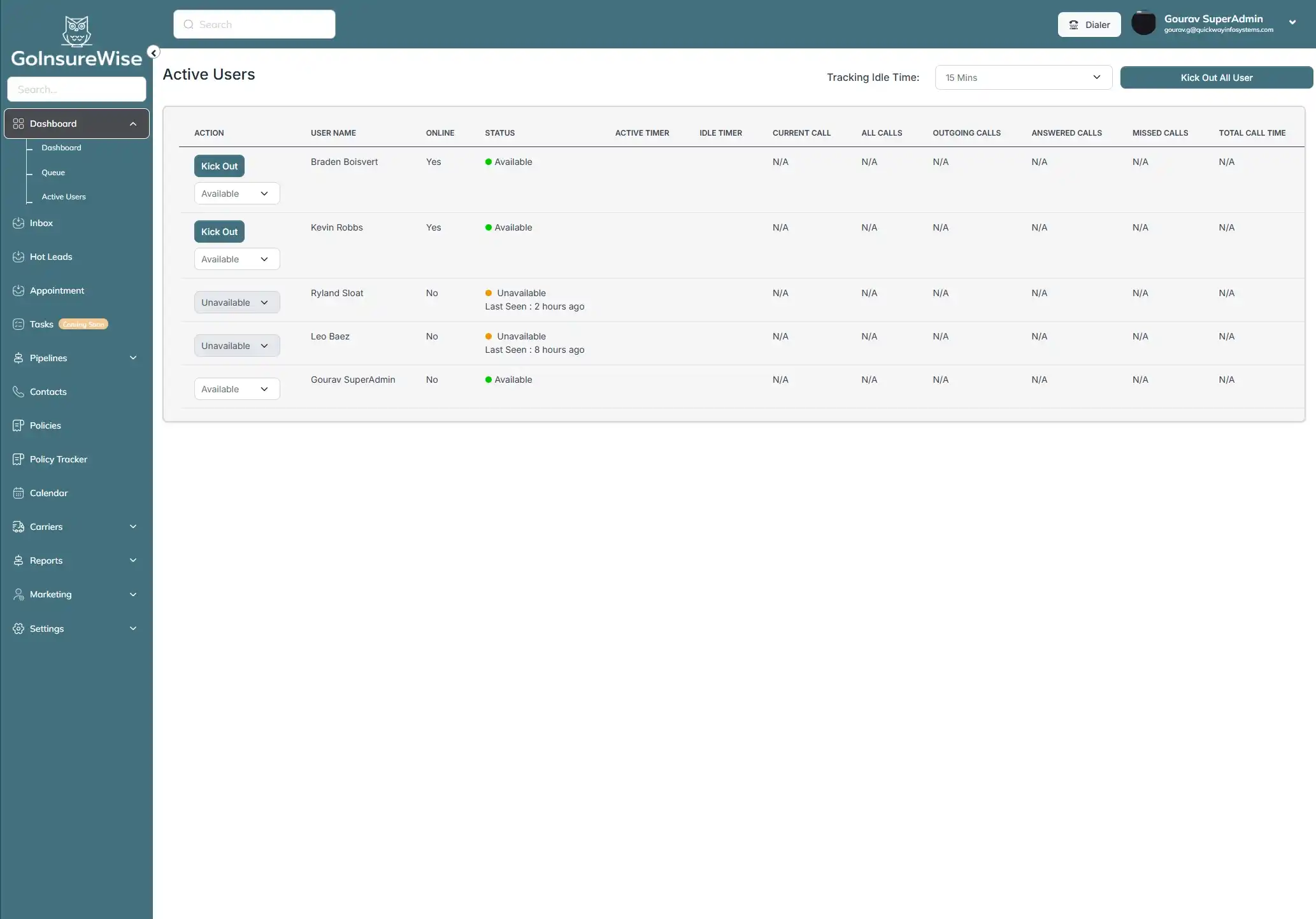The height and width of the screenshot is (919, 1316).
Task: Click the phone icon on the Dialer button
Action: (1073, 25)
